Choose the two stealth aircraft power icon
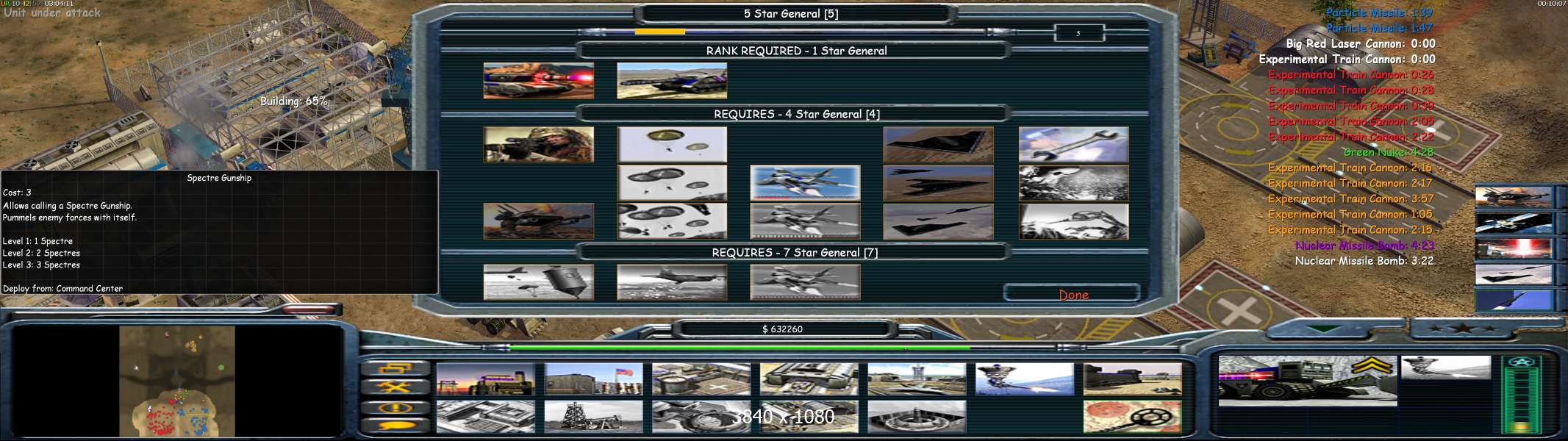 [x=938, y=183]
